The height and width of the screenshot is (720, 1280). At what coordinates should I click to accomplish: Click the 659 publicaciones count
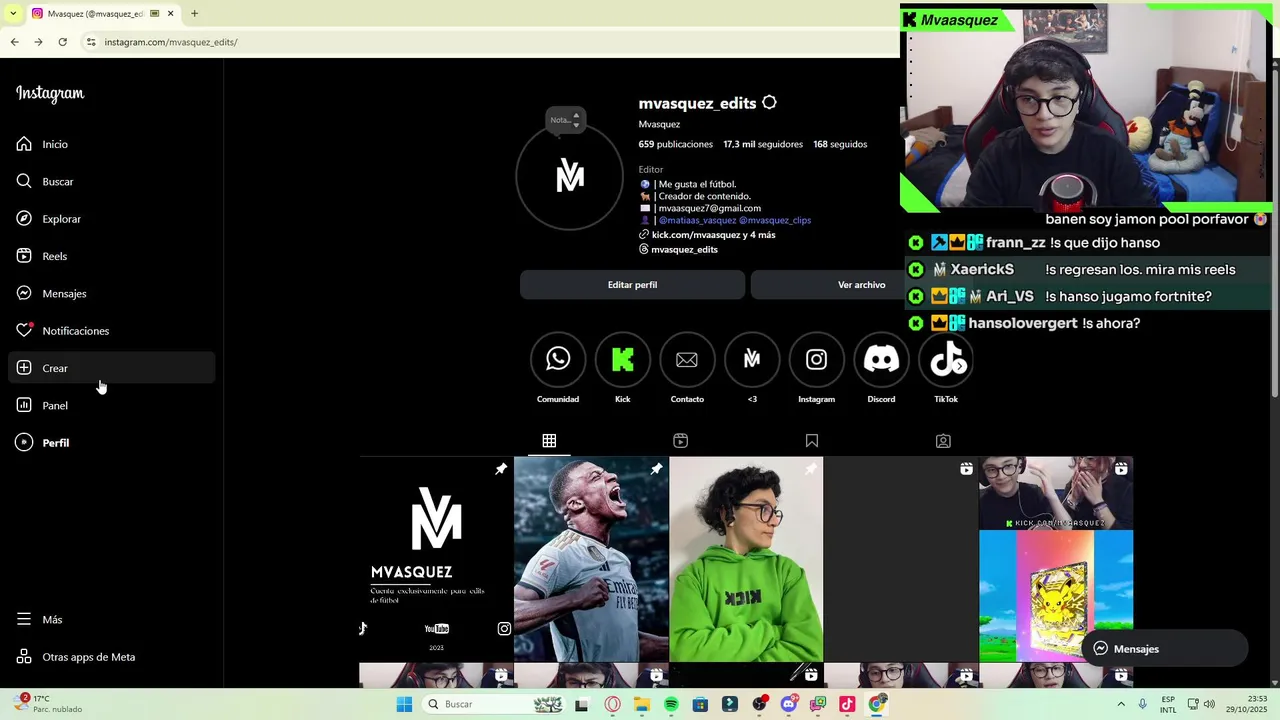676,144
